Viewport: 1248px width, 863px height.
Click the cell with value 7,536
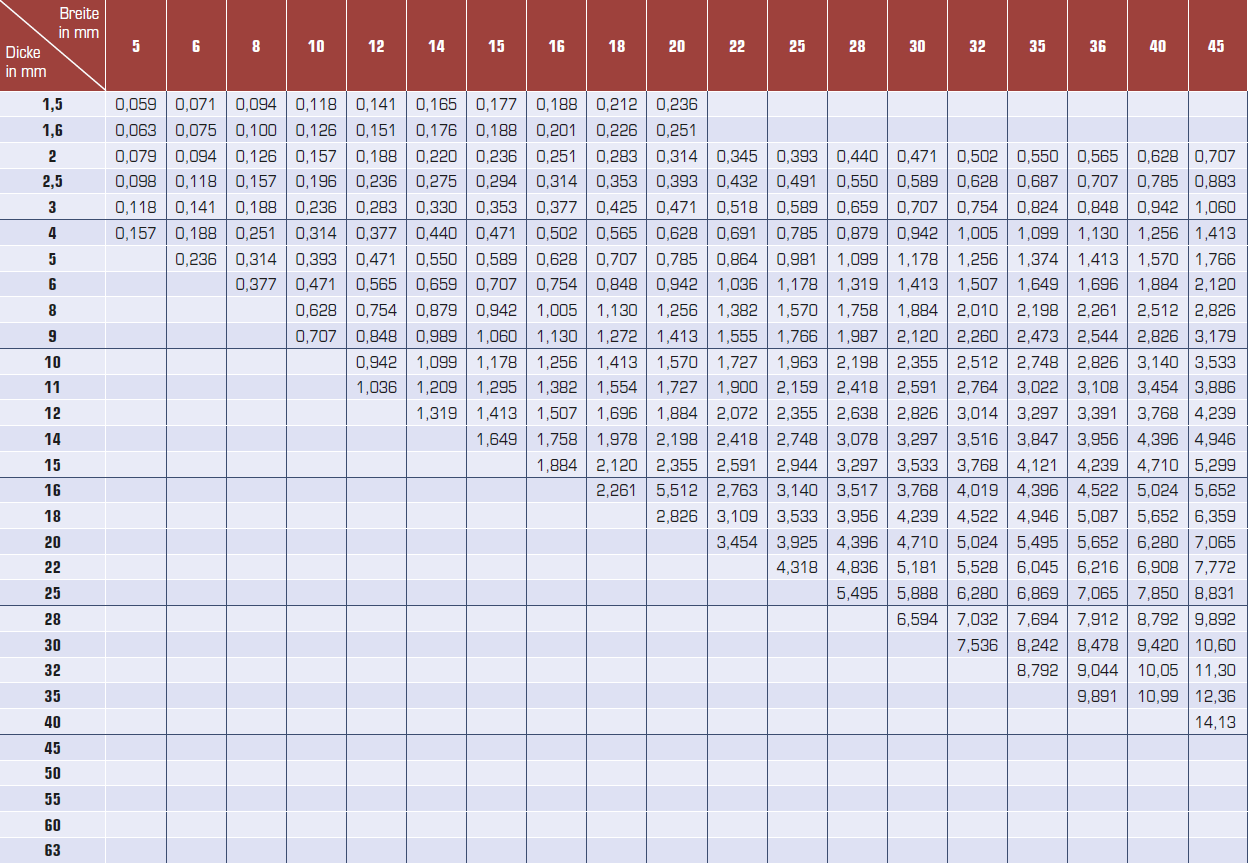point(977,645)
